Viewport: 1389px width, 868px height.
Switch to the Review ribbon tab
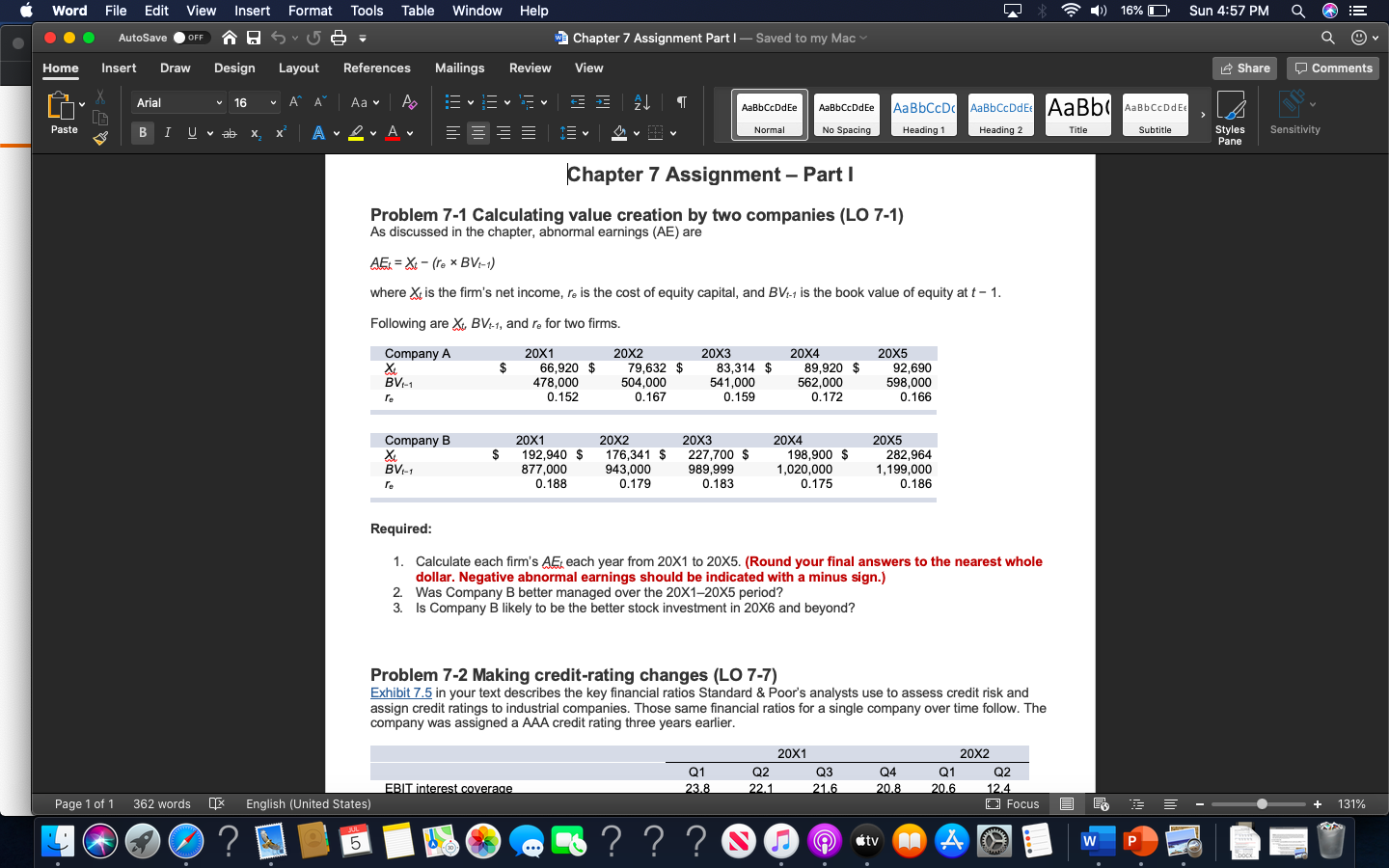click(530, 68)
